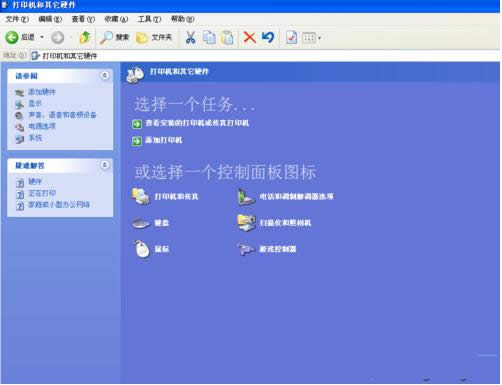Click the add hardware icon in sidebar
This screenshot has height=385, width=502.
[20, 93]
